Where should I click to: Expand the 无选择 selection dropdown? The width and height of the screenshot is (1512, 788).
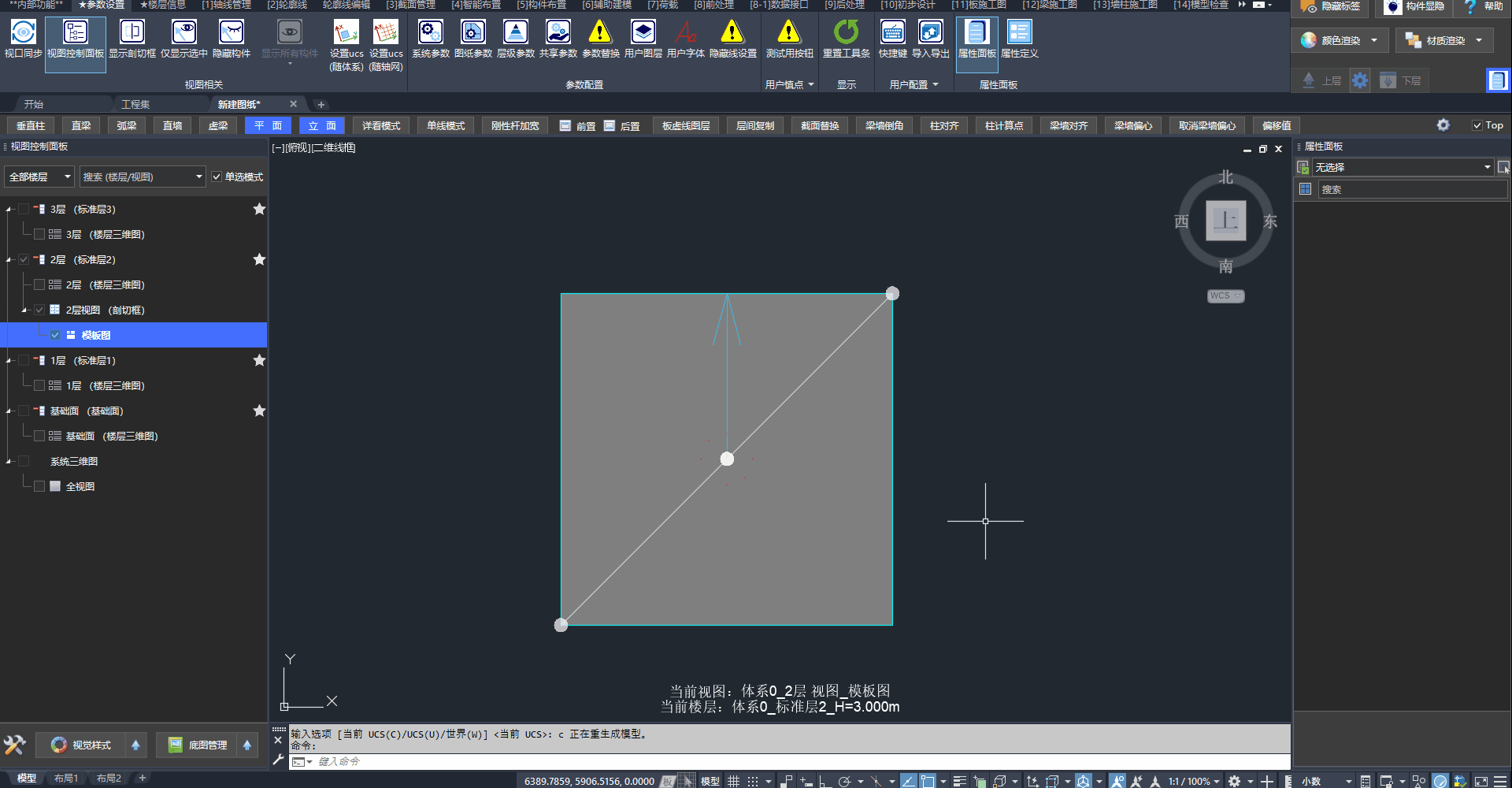point(1487,167)
